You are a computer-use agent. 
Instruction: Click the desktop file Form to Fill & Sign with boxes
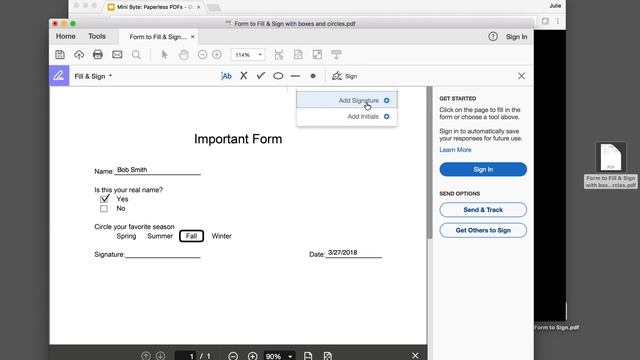(x=611, y=165)
